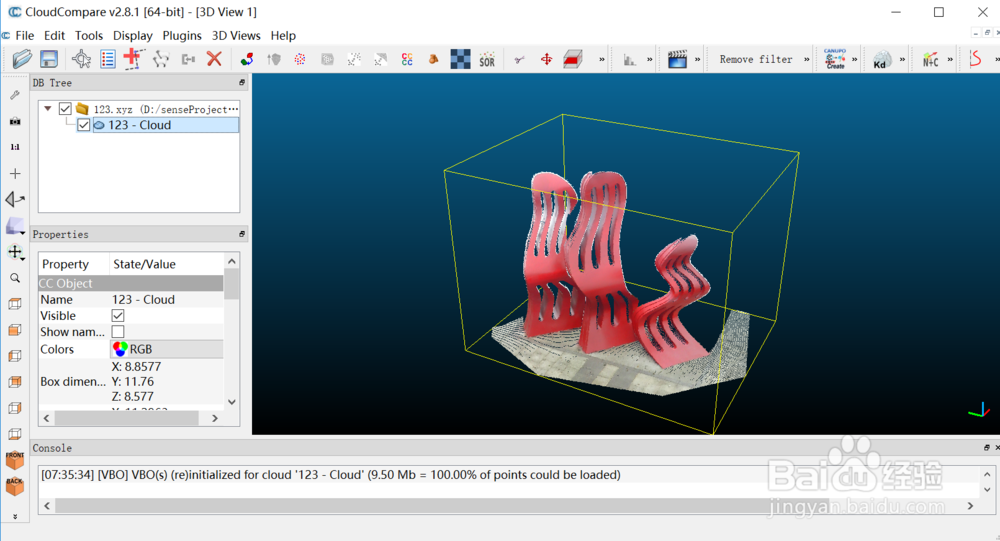Screen dimensions: 1000x541
Task: Expand overflow chevron after cross-section tool
Action: 601,59
